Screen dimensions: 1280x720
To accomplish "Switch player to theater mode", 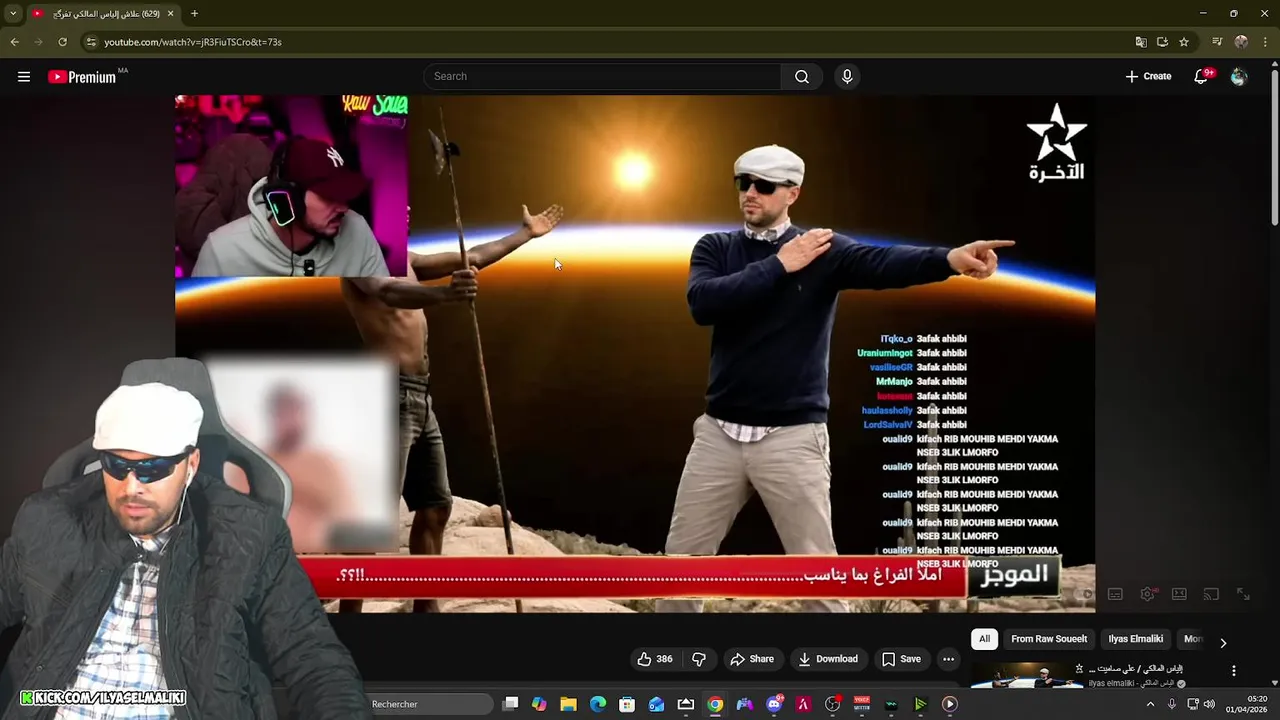I will pyautogui.click(x=1180, y=594).
